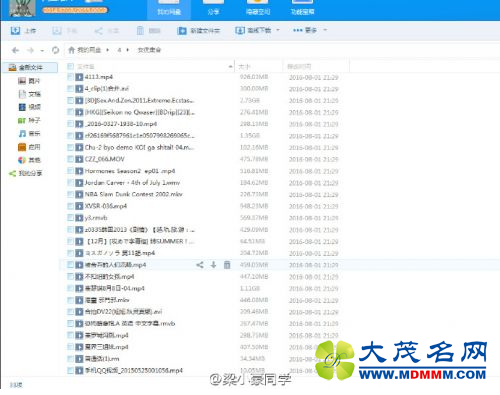Screen dimensions: 500x395
Task: Click the breadcrumb arrow after 我的网盘
Action: point(107,50)
